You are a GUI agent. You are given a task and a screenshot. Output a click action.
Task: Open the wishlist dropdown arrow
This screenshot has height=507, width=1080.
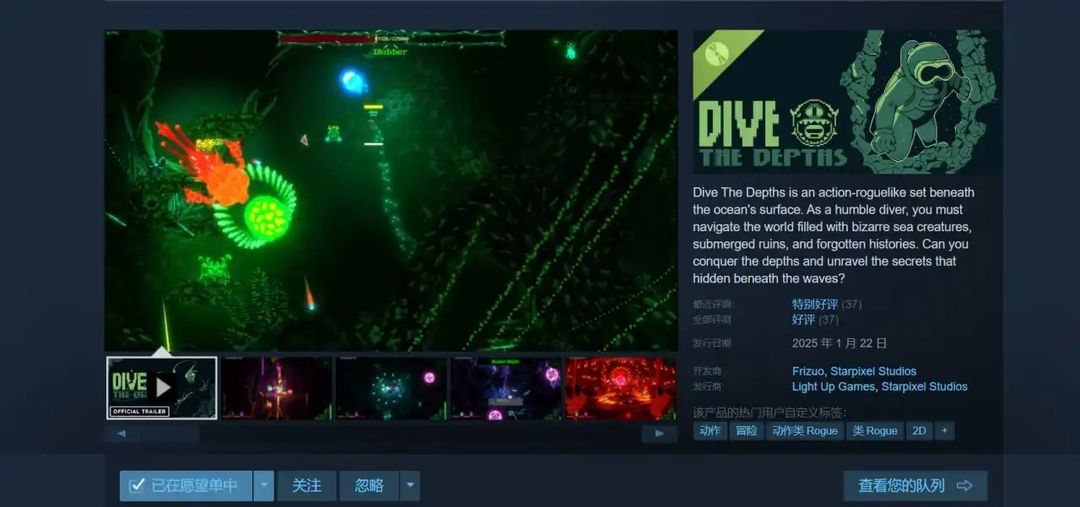tap(264, 486)
